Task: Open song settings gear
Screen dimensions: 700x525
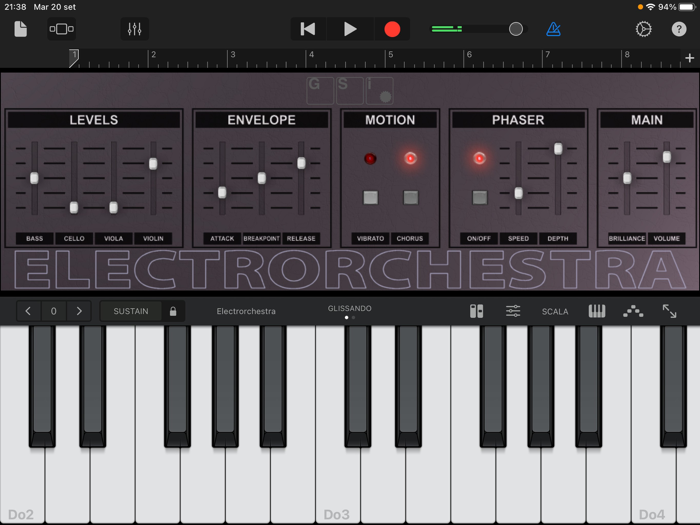Action: click(x=643, y=29)
